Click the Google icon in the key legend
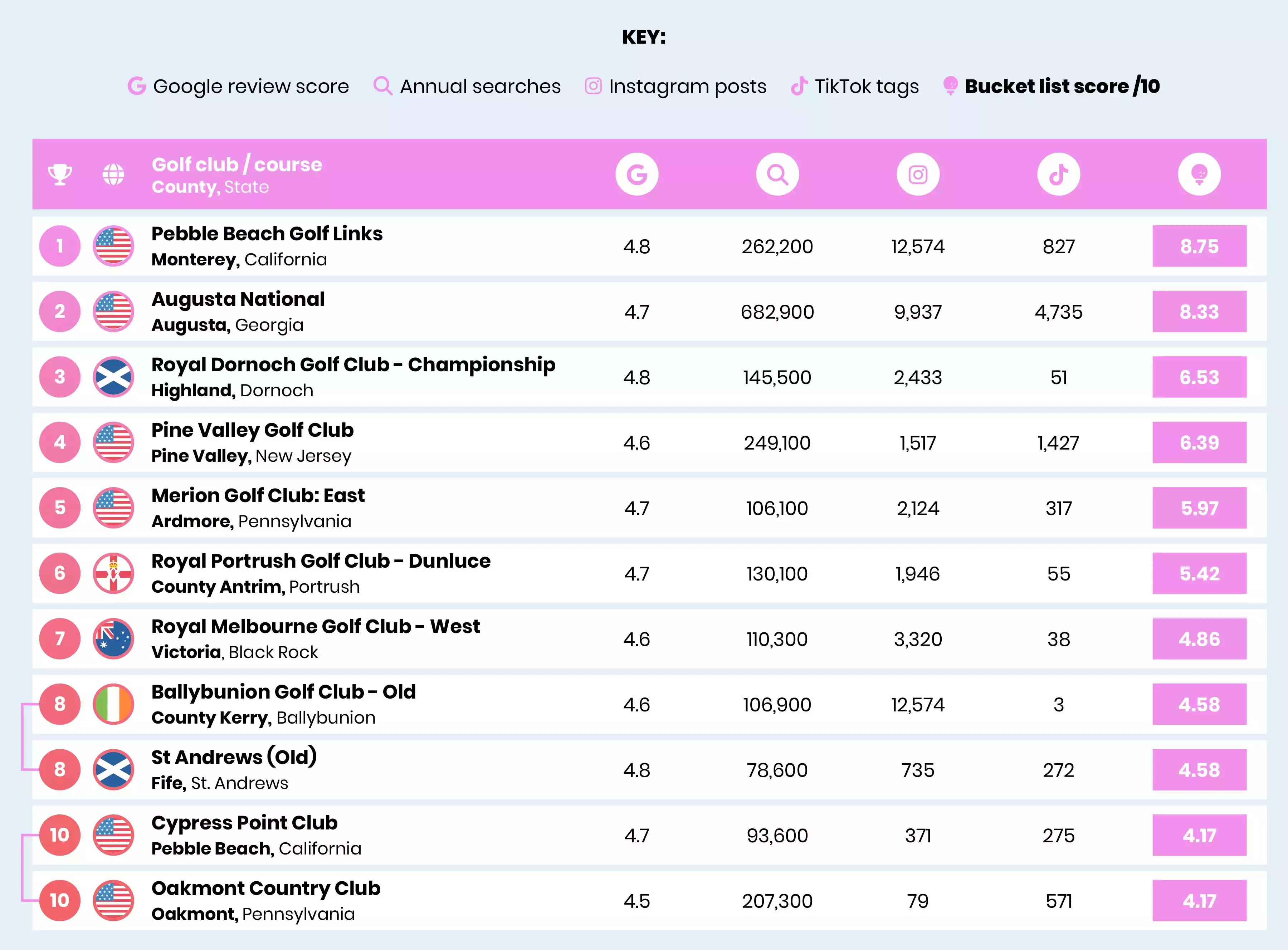The image size is (1288, 950). tap(137, 86)
